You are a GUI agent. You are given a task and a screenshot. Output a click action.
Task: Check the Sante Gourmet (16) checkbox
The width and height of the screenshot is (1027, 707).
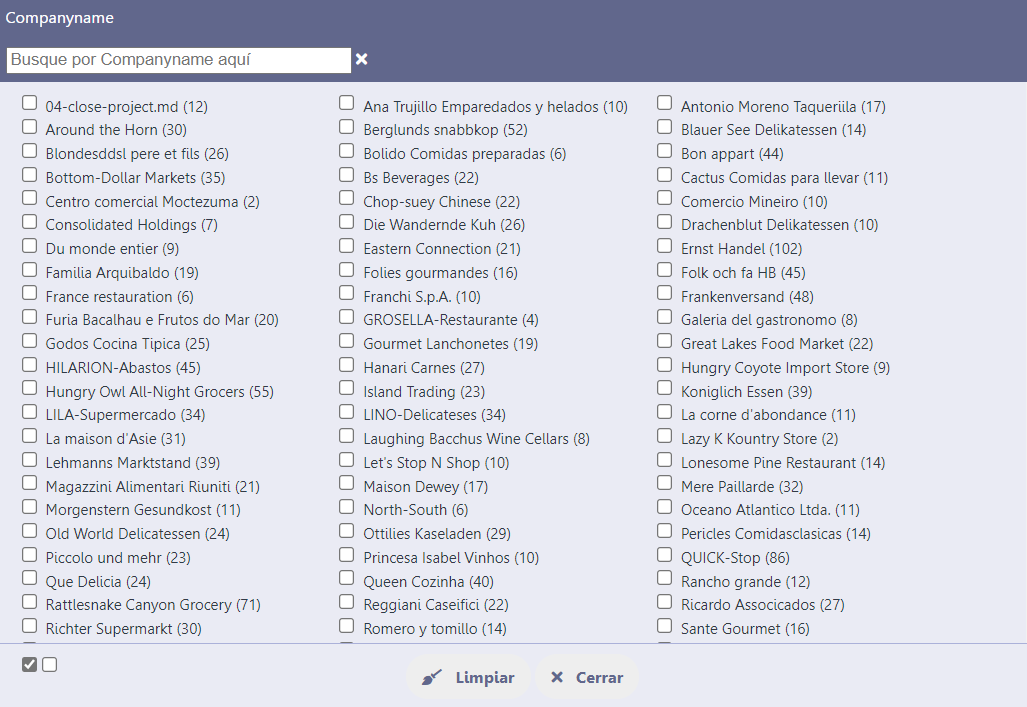click(665, 626)
